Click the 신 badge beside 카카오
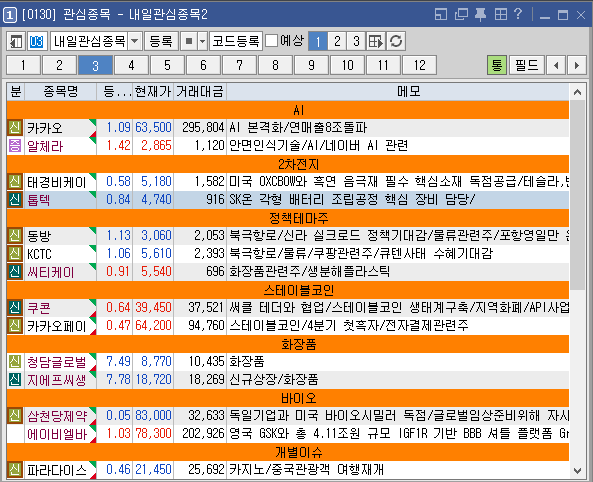Image resolution: width=593 pixels, height=482 pixels. pos(15,127)
